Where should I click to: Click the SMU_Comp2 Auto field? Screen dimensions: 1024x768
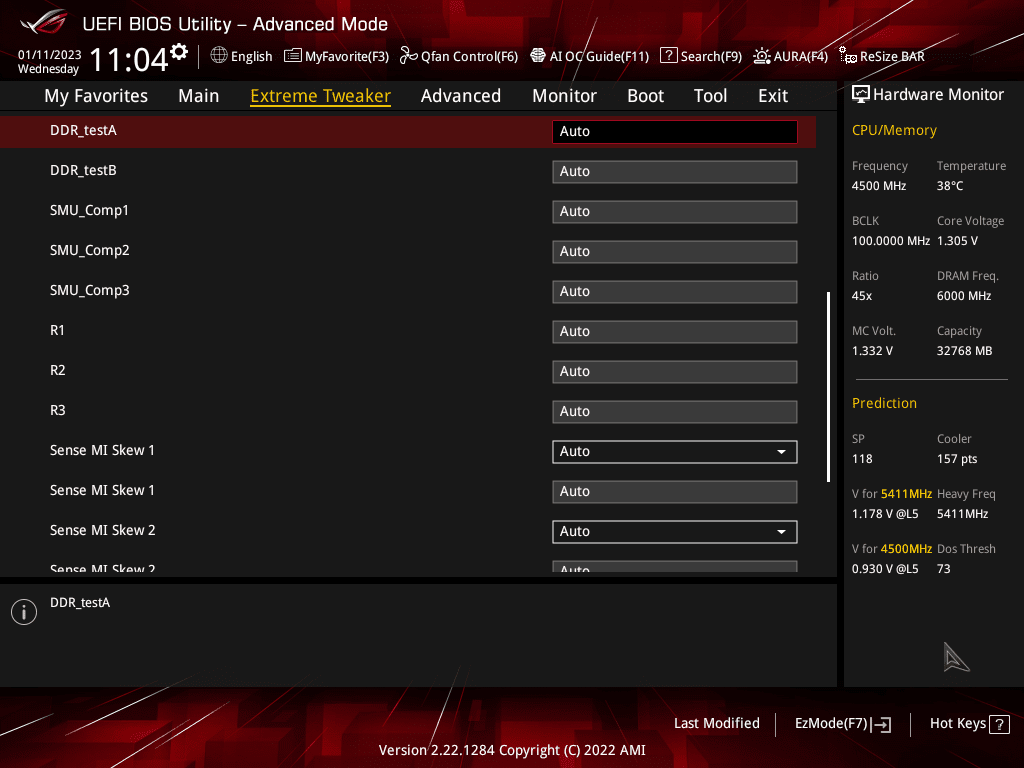[x=675, y=251]
